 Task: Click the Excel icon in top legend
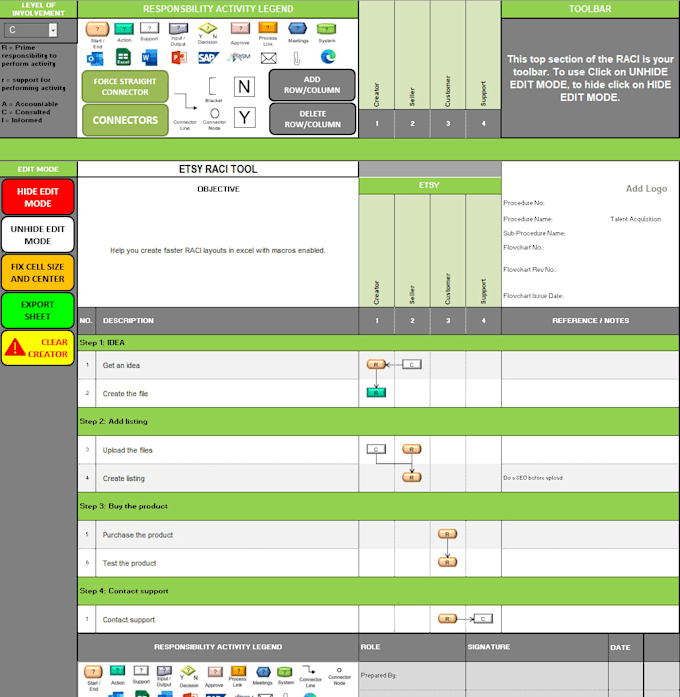[x=123, y=57]
